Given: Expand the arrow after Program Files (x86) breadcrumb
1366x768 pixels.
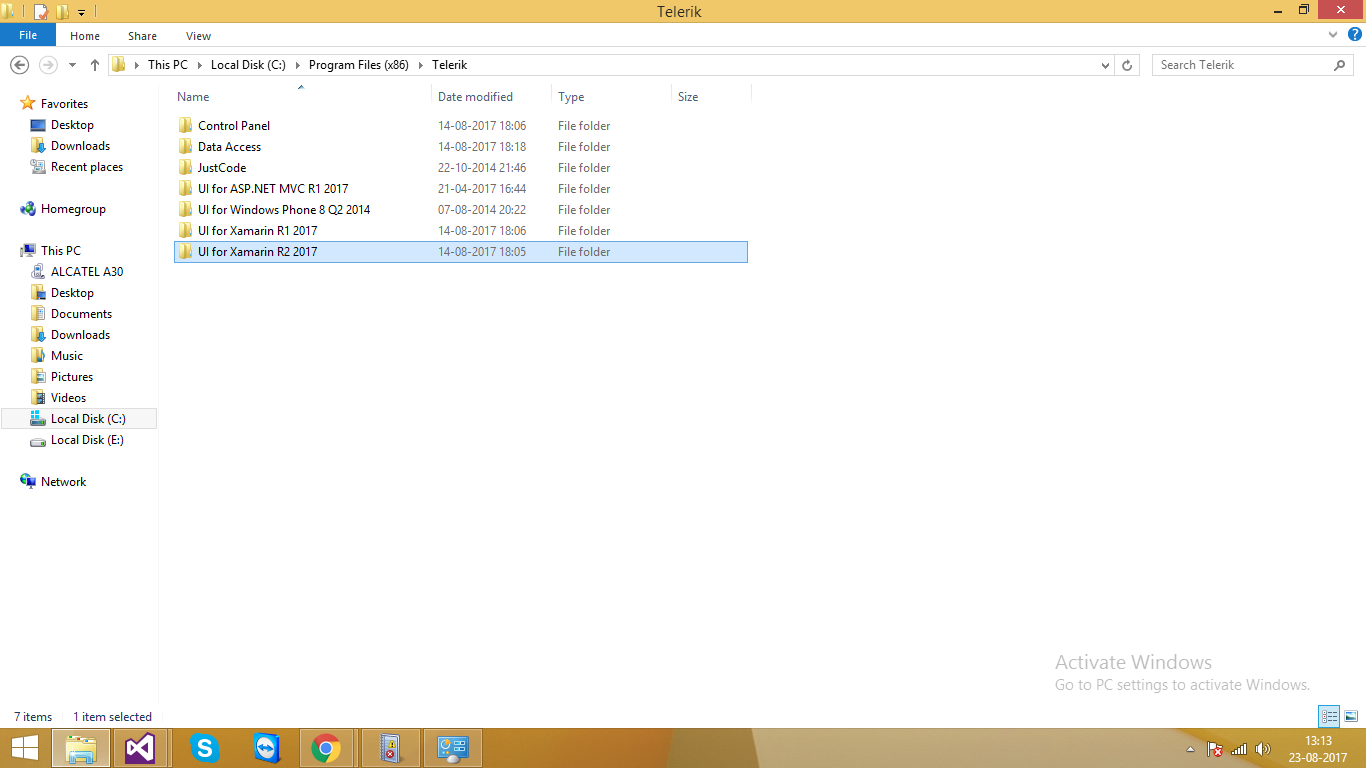Looking at the screenshot, I should [x=422, y=65].
